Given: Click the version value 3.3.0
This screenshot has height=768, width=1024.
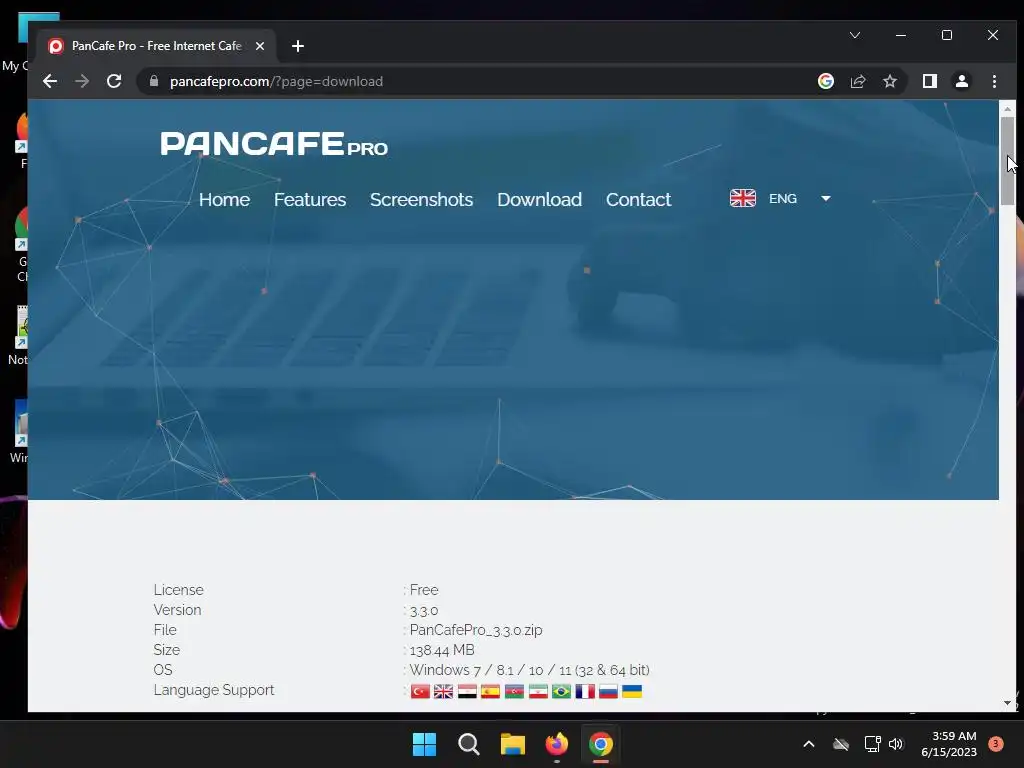Looking at the screenshot, I should [424, 611].
